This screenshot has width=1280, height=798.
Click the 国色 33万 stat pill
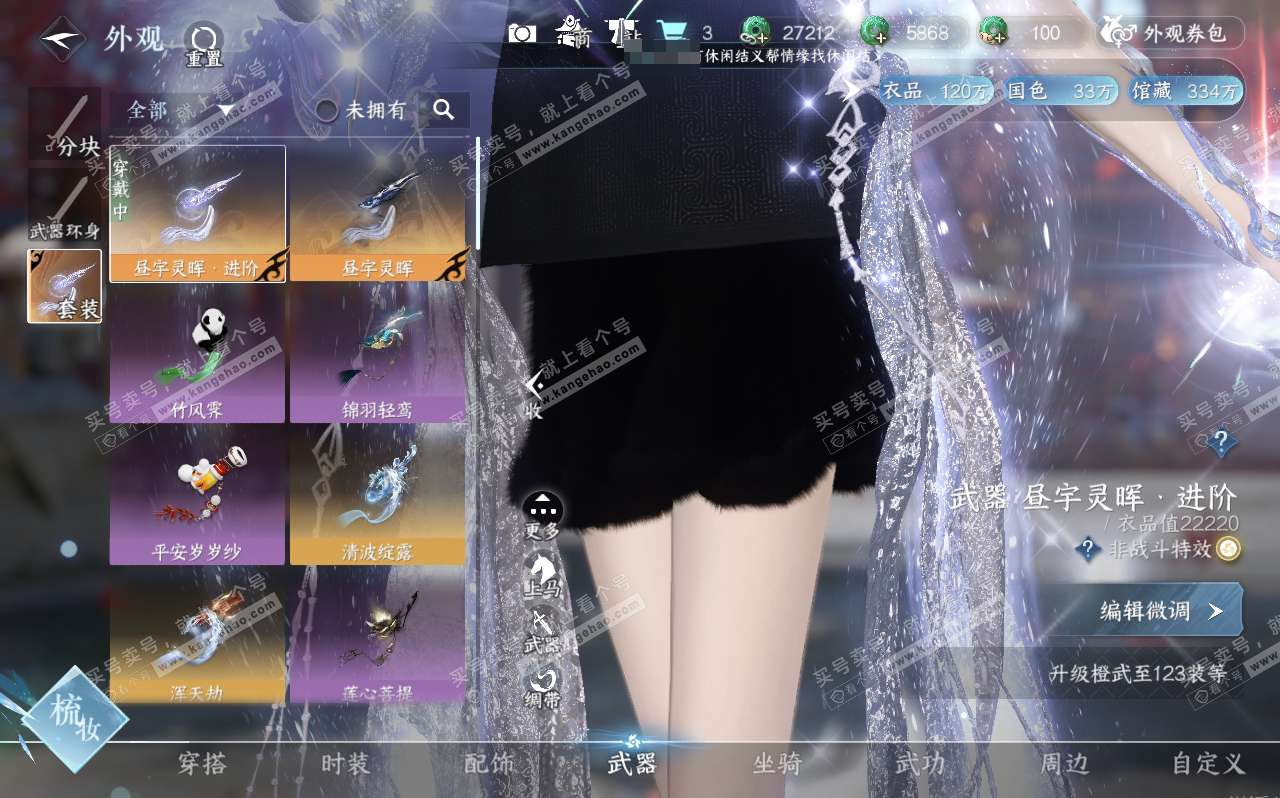click(1060, 91)
